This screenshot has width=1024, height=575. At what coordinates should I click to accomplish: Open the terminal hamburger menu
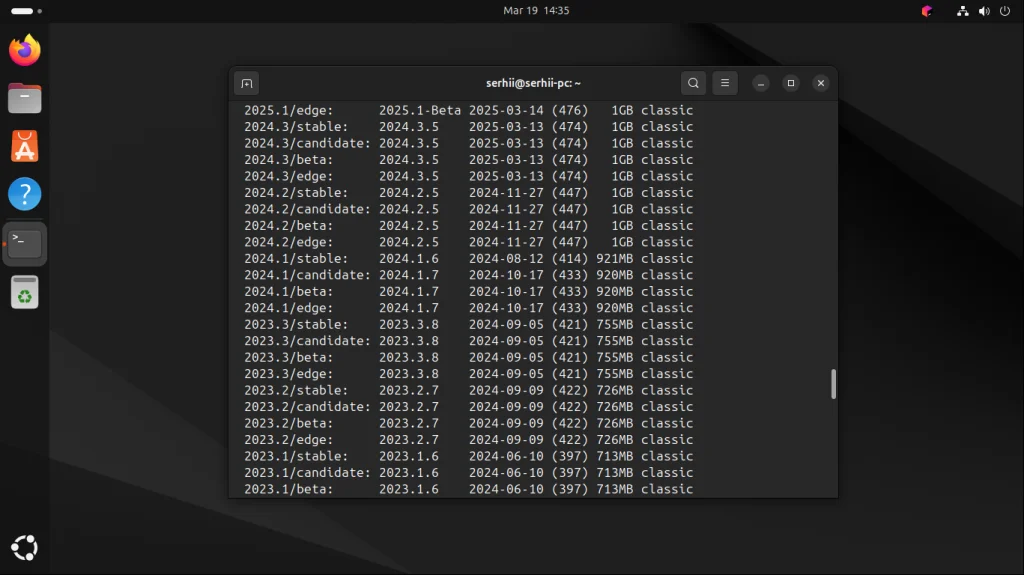click(x=725, y=83)
